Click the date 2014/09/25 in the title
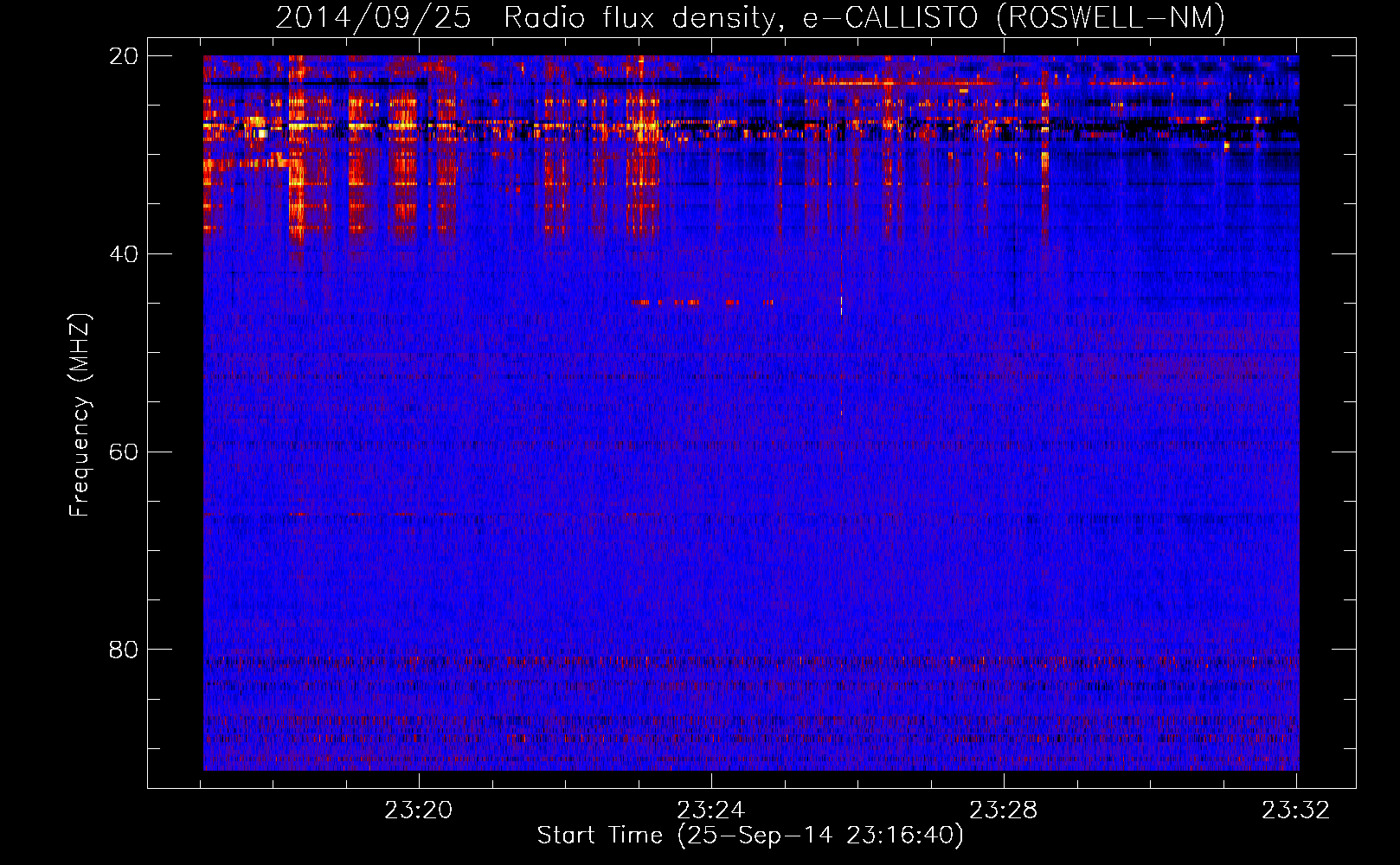Screen dimensions: 1400x865 pos(373,17)
